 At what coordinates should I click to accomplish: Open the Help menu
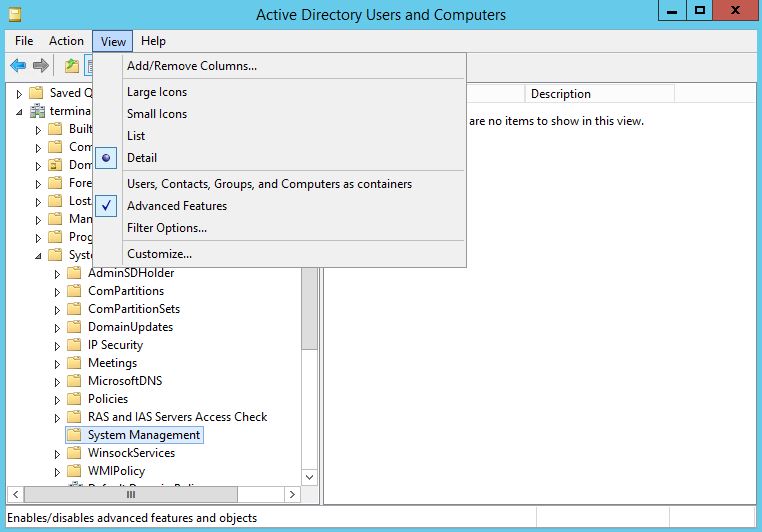click(x=153, y=41)
